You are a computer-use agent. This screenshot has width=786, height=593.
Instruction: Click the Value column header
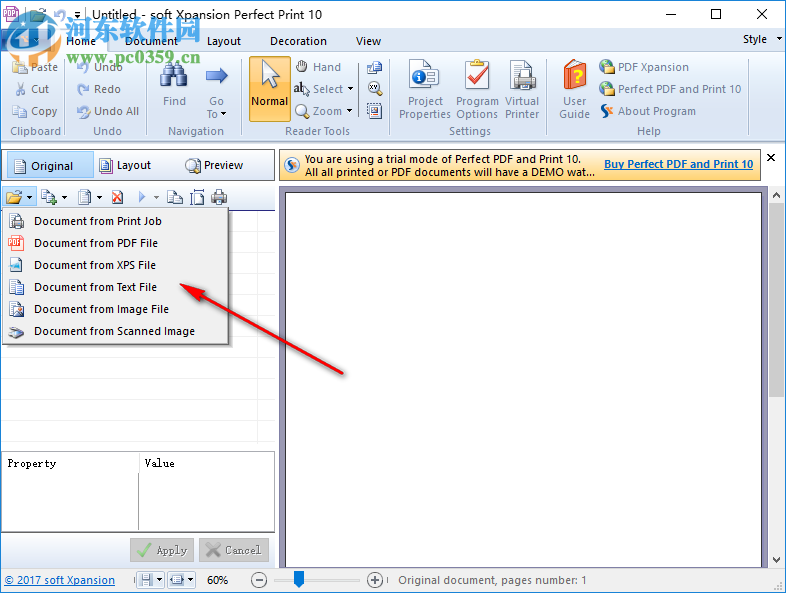(x=207, y=463)
